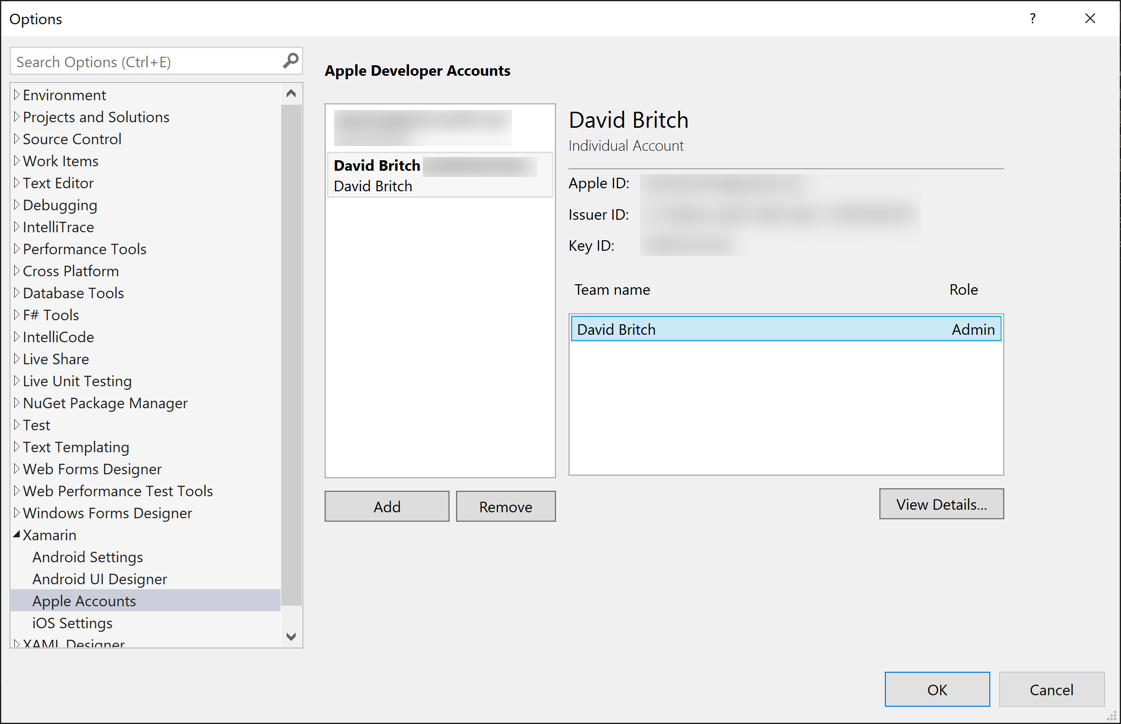Click the Add account button
The width and height of the screenshot is (1121, 724).
(x=386, y=506)
